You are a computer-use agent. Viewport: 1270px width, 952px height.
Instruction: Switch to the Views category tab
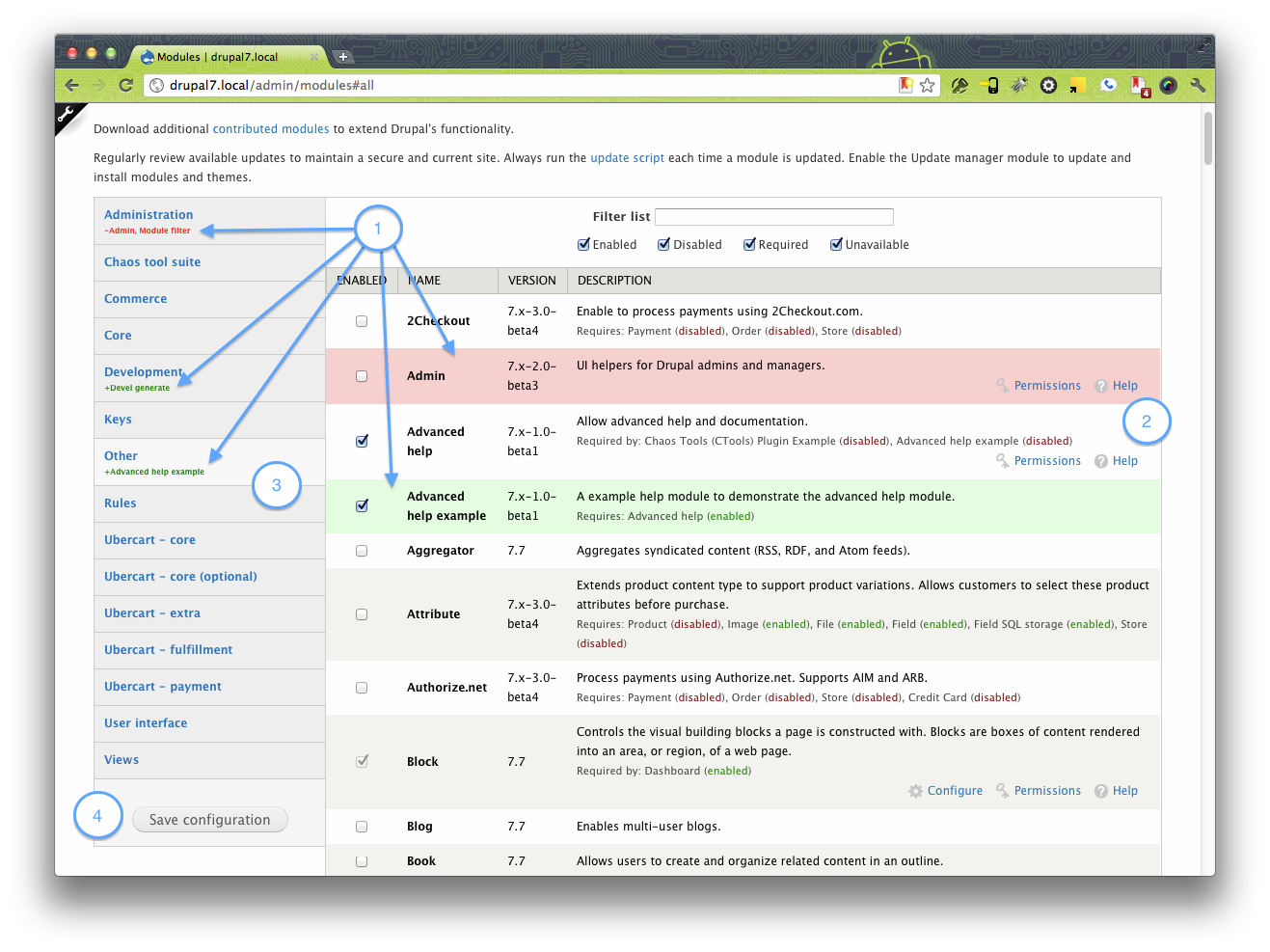pos(209,760)
